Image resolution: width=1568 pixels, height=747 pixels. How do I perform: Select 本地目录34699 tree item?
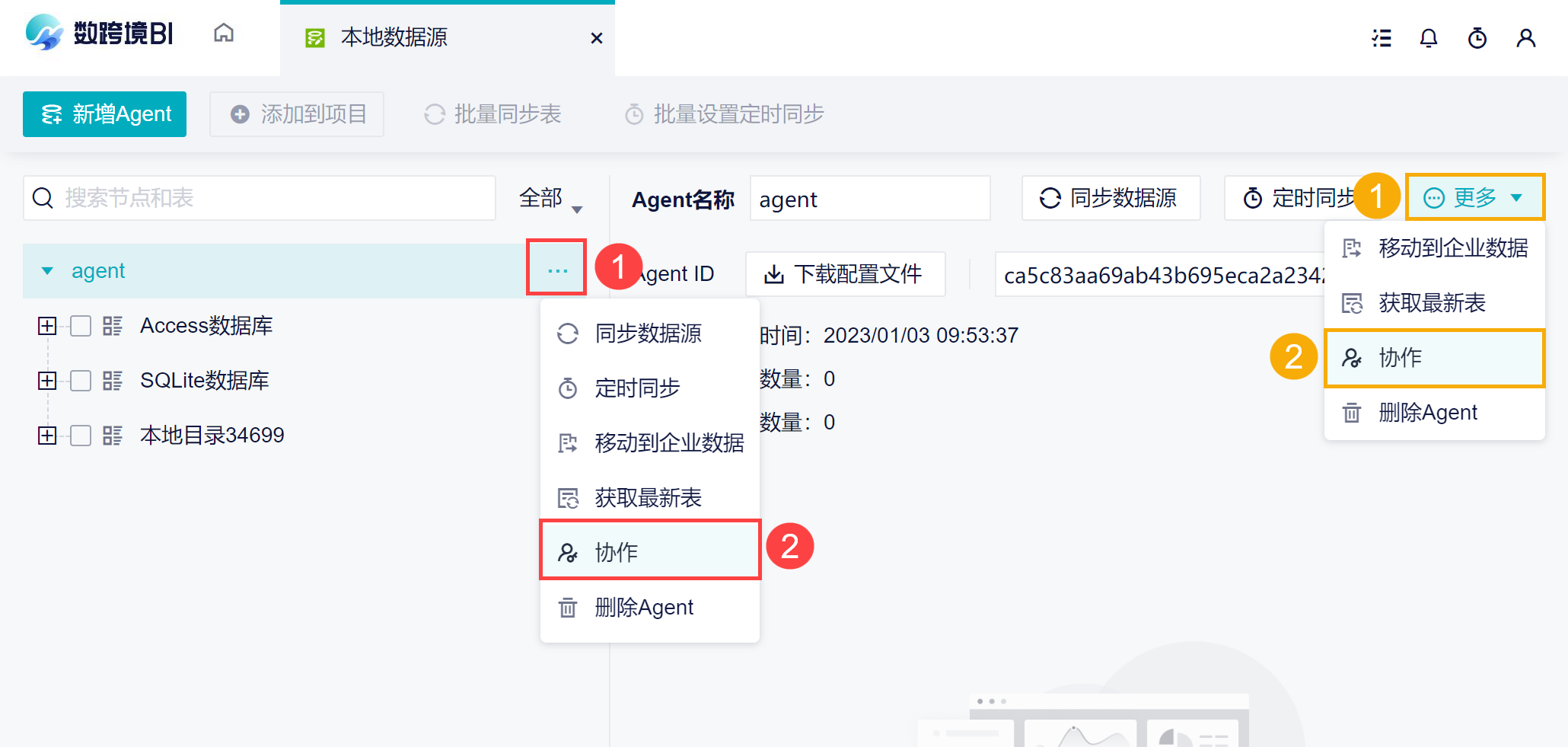(212, 436)
